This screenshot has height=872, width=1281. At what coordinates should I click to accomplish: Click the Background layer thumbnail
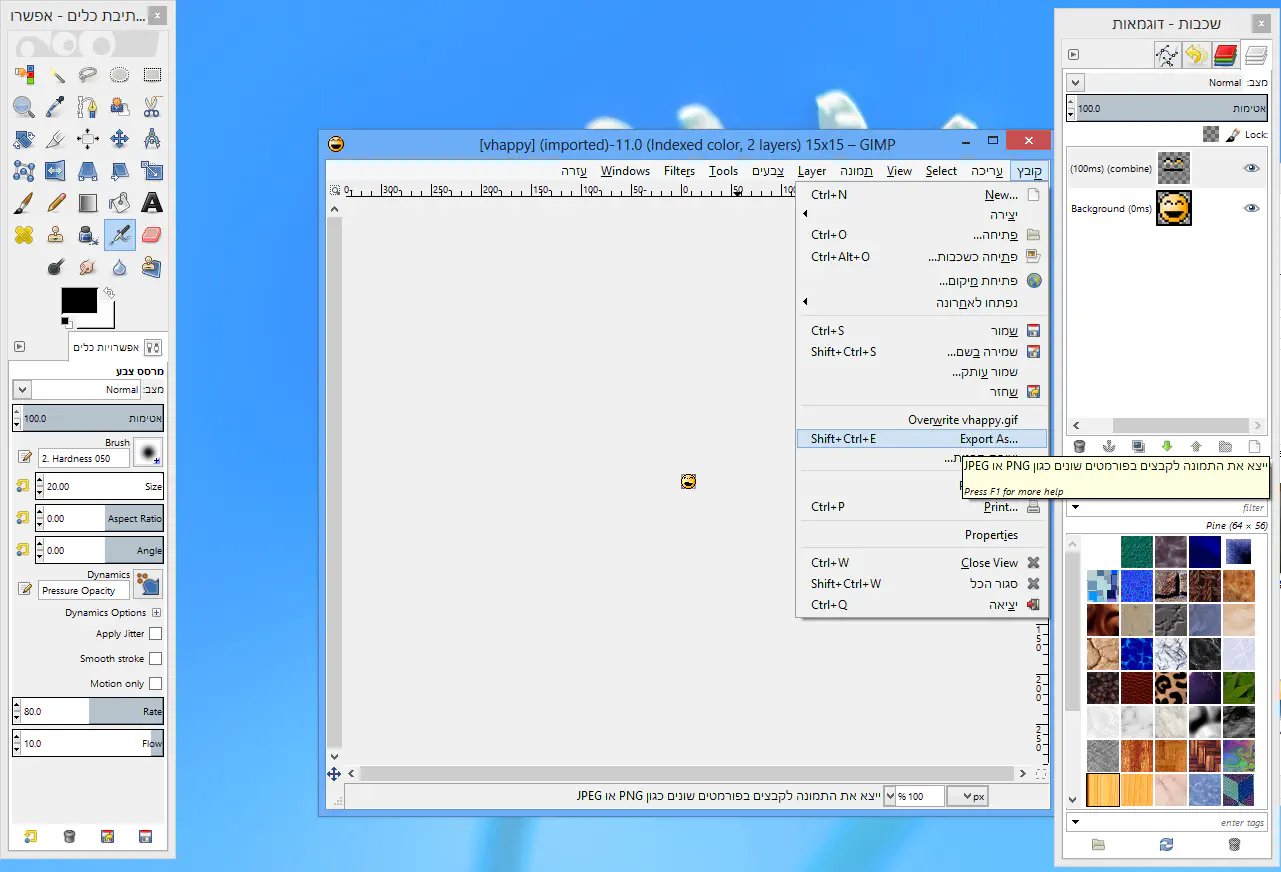pos(1173,208)
